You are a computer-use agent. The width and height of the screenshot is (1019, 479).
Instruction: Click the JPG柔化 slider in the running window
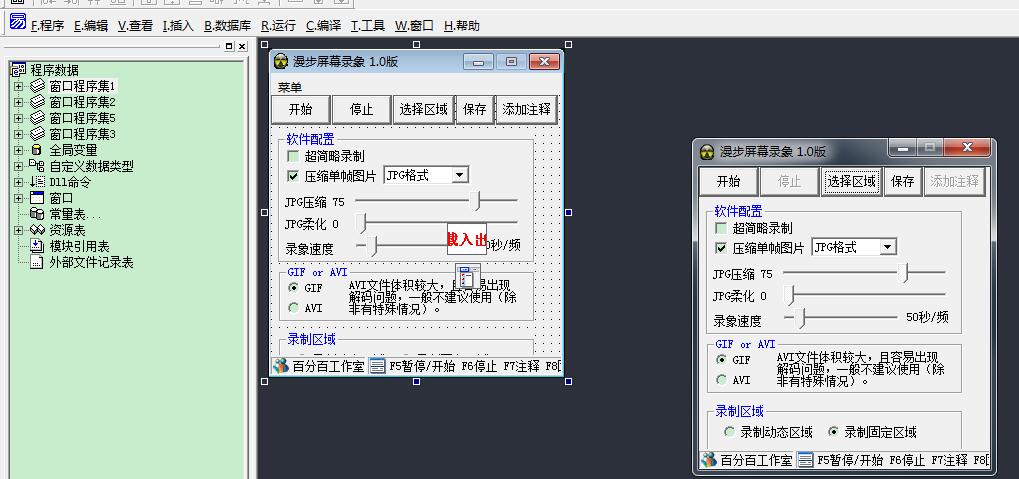tap(864, 295)
